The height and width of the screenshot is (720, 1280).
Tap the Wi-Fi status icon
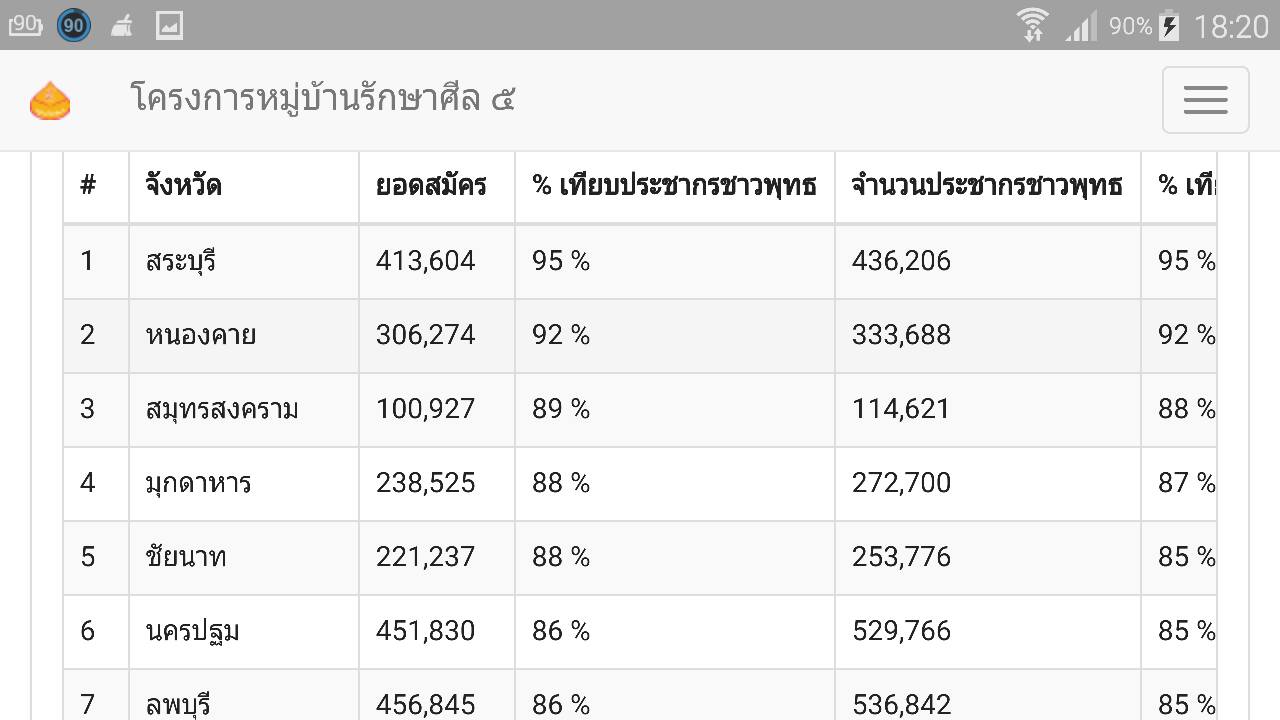(x=1032, y=25)
